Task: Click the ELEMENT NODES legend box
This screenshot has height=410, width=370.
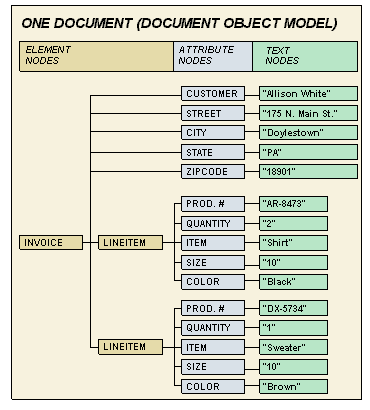Action: point(96,56)
